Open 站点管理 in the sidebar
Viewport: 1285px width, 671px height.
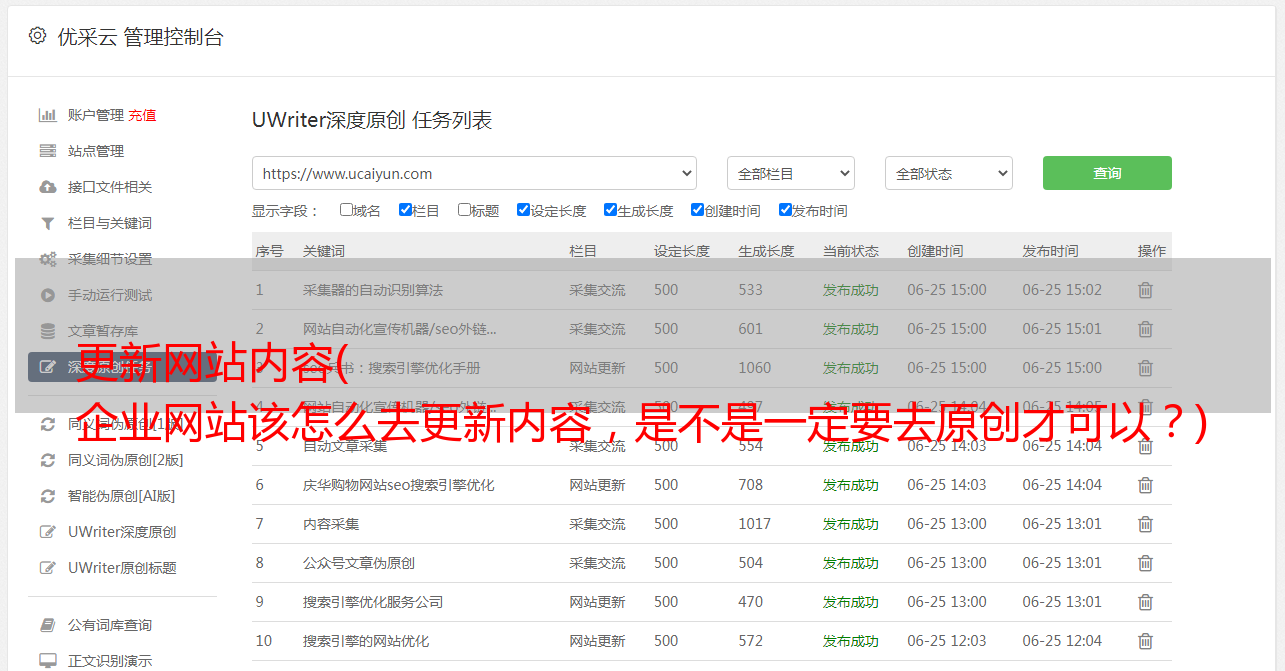[96, 151]
